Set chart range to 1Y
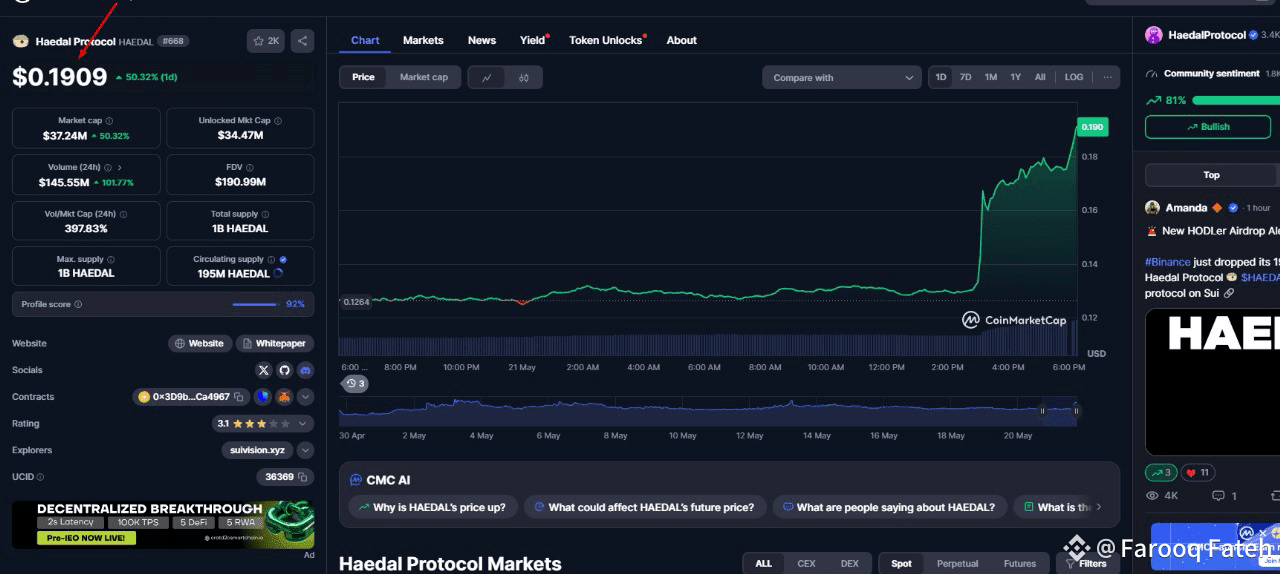This screenshot has width=1280, height=574. tap(1015, 77)
